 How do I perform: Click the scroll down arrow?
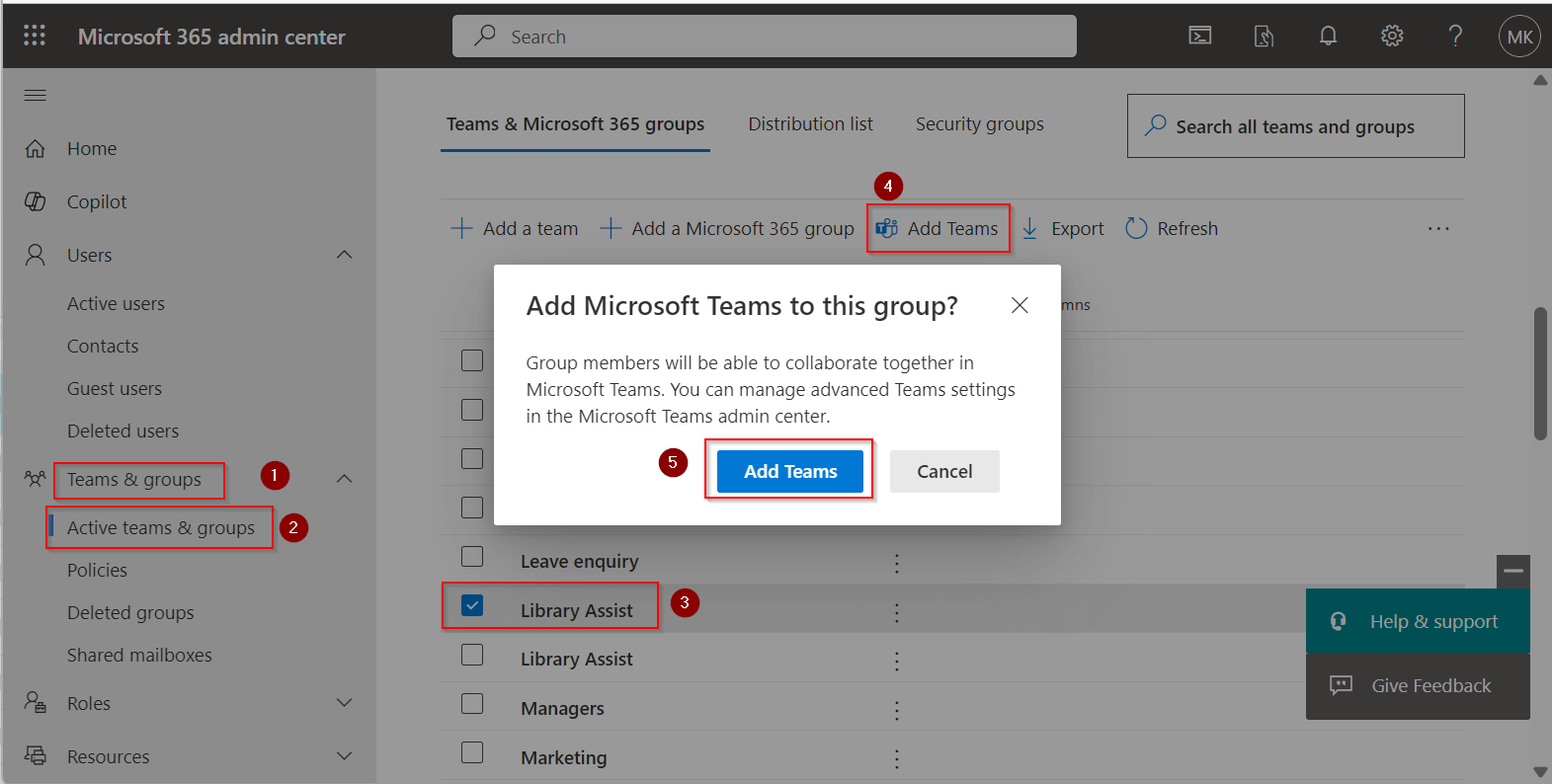coord(1540,771)
